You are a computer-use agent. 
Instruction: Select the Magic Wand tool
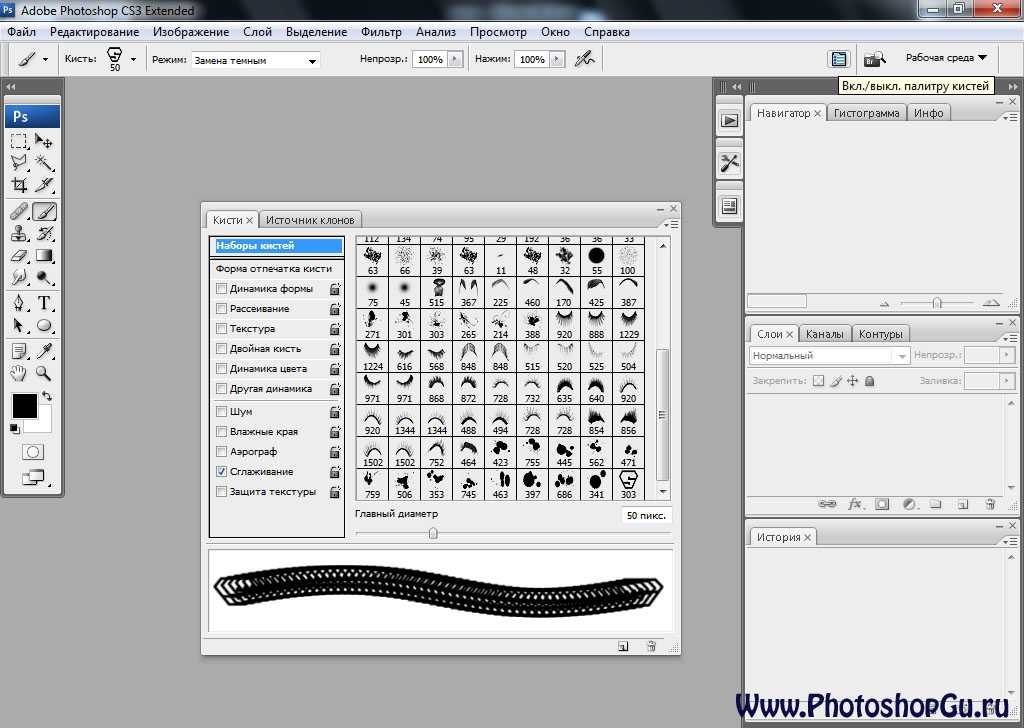tap(44, 163)
